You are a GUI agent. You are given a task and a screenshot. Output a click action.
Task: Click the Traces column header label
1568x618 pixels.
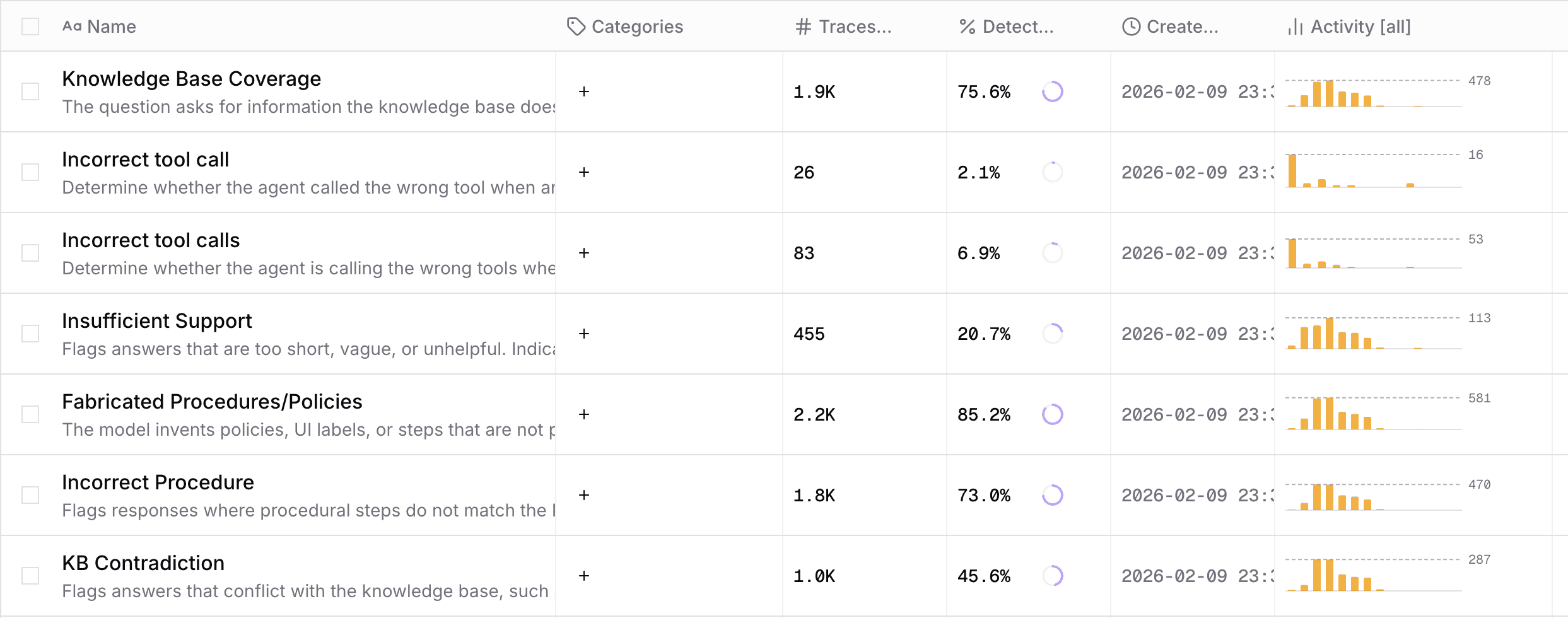pos(855,26)
